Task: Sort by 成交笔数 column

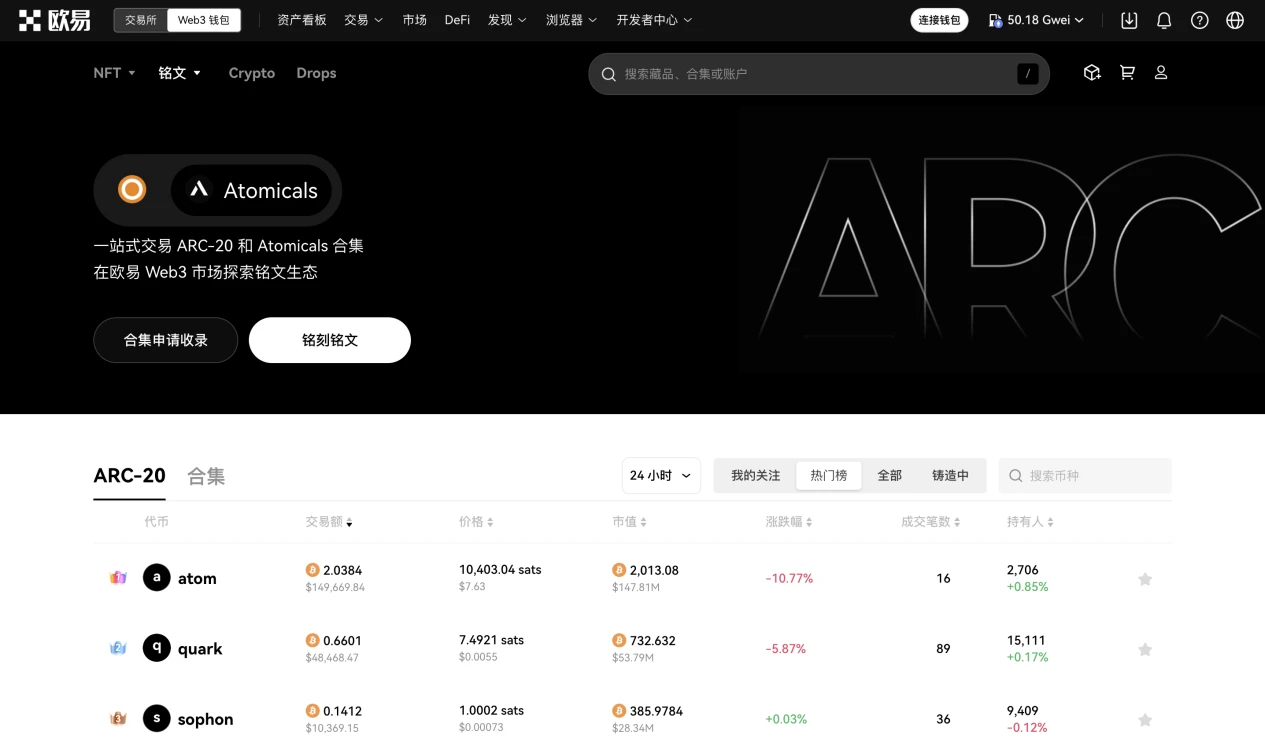Action: click(930, 522)
